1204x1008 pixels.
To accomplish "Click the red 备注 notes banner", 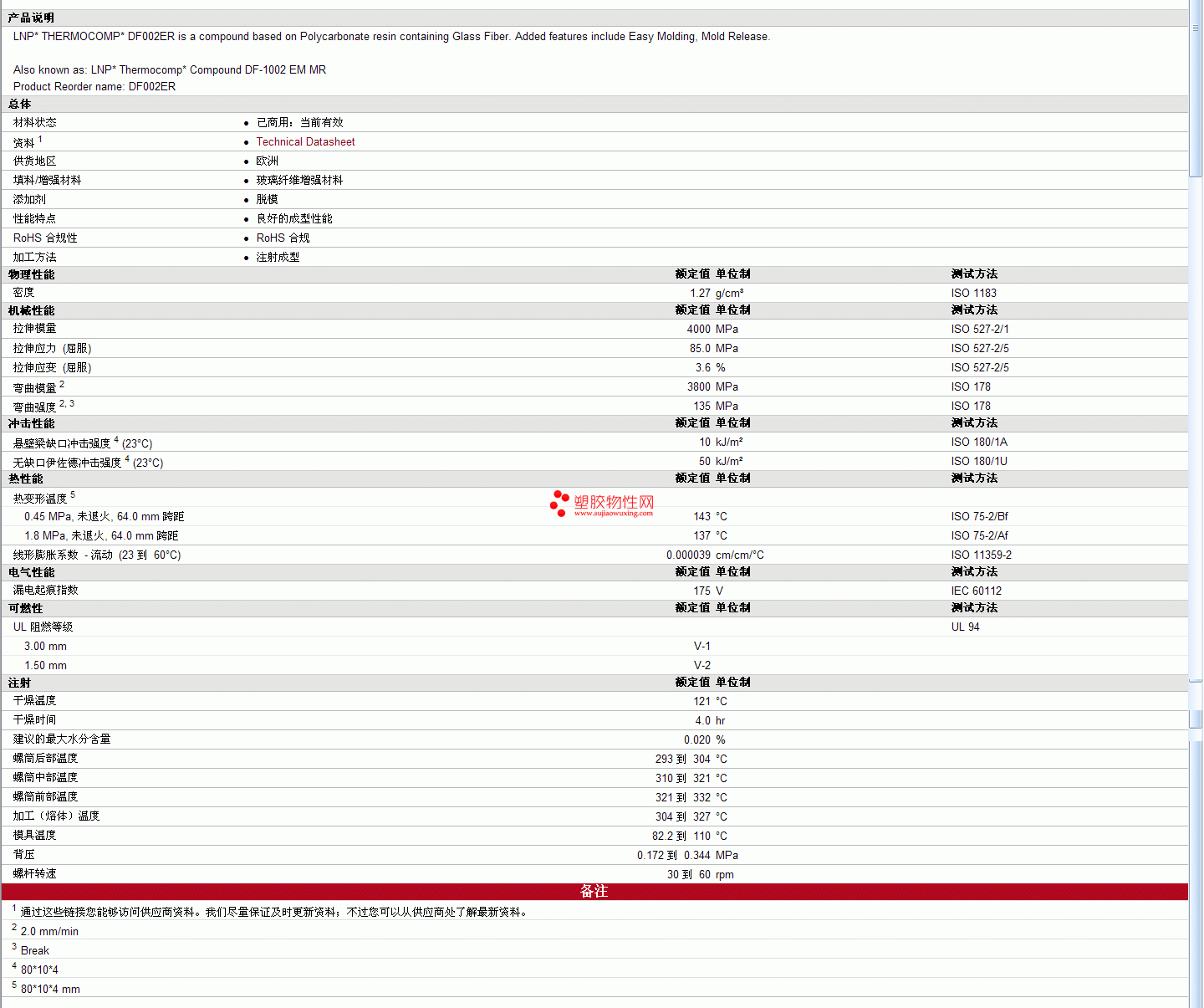I will click(594, 892).
